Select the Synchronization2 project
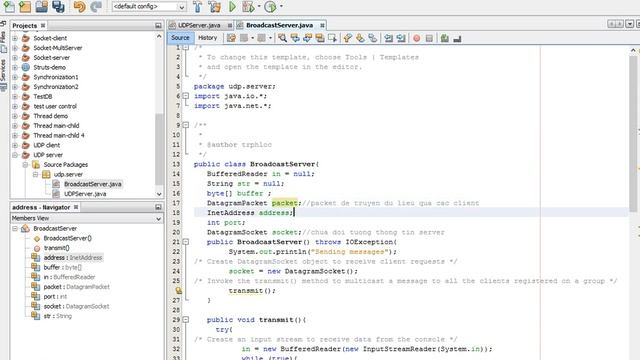 [x=56, y=87]
